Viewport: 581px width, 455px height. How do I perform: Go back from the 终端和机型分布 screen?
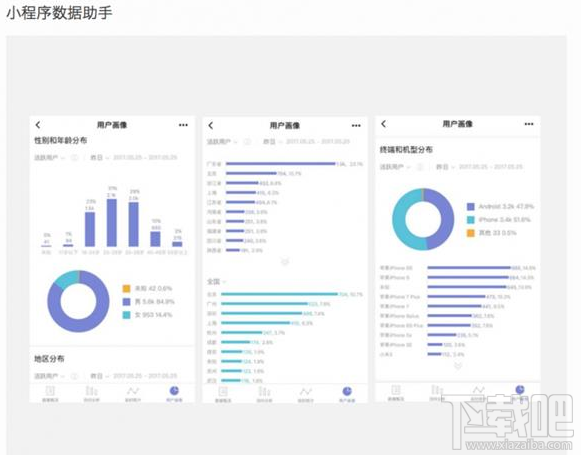(x=384, y=124)
